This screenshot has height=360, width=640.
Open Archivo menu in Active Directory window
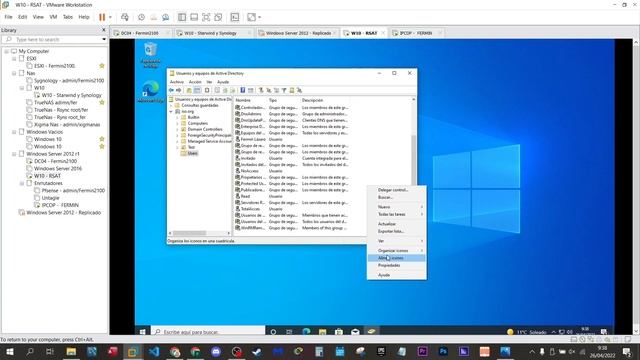[177, 82]
